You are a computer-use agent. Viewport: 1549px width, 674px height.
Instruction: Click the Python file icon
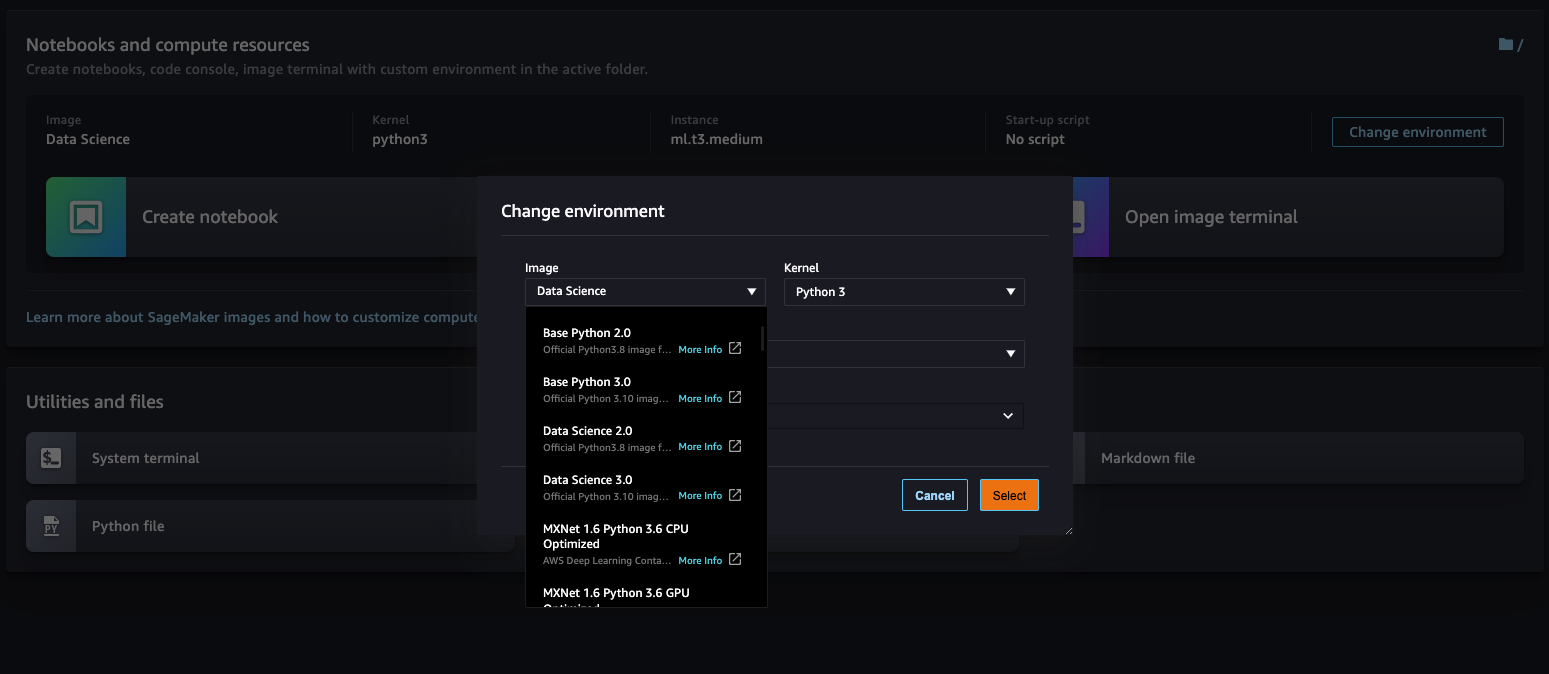point(51,526)
